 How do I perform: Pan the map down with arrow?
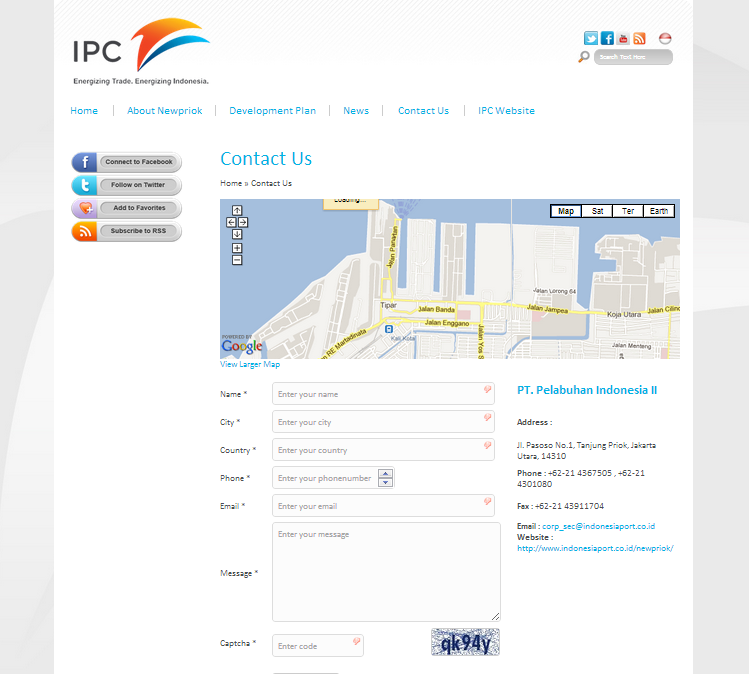click(x=237, y=234)
